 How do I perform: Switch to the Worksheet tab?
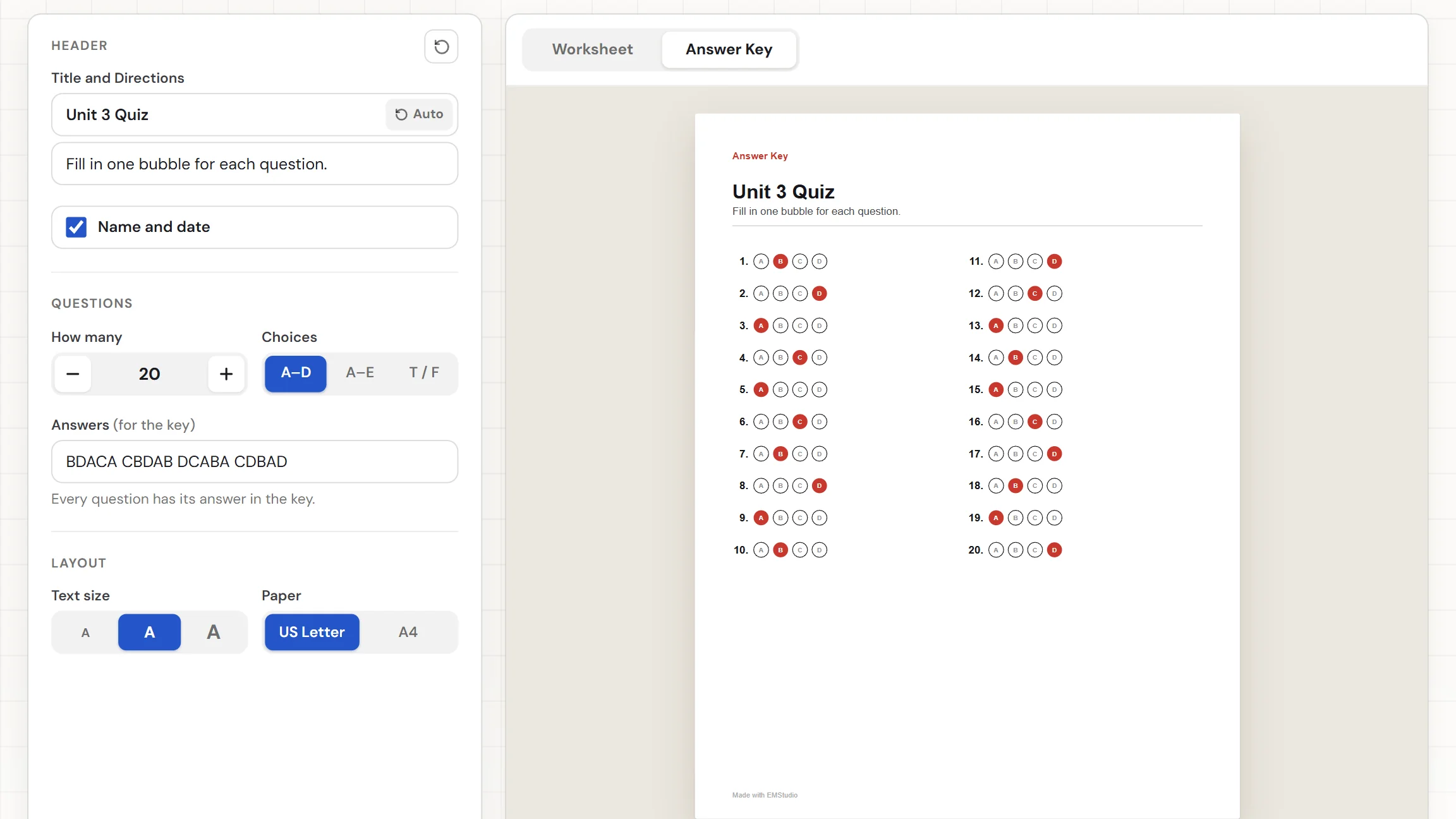[592, 49]
